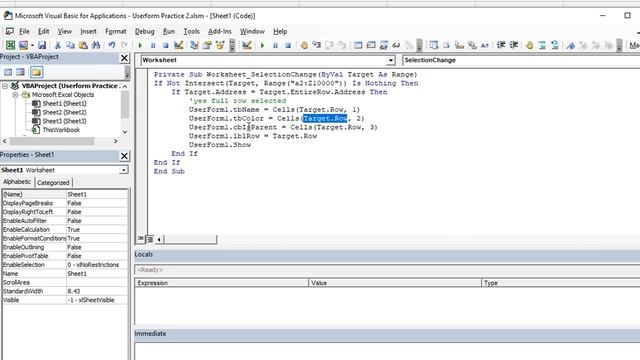The height and width of the screenshot is (360, 640).
Task: Switch to Procedure View button
Action: [x=140, y=239]
